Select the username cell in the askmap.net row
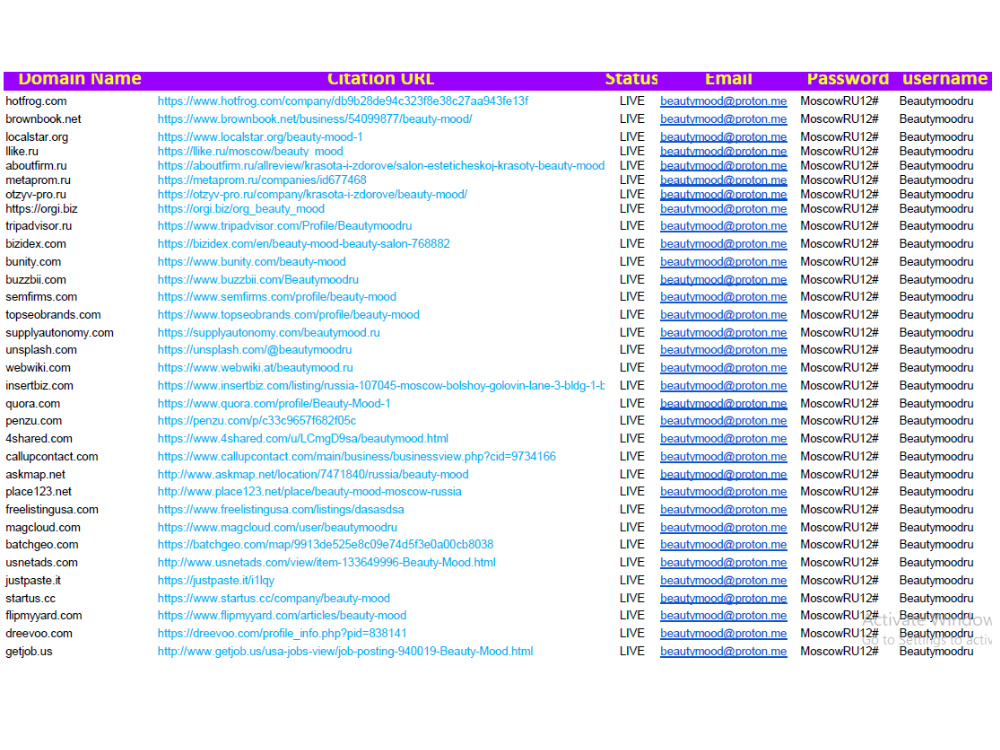1000x750 pixels. coord(936,474)
